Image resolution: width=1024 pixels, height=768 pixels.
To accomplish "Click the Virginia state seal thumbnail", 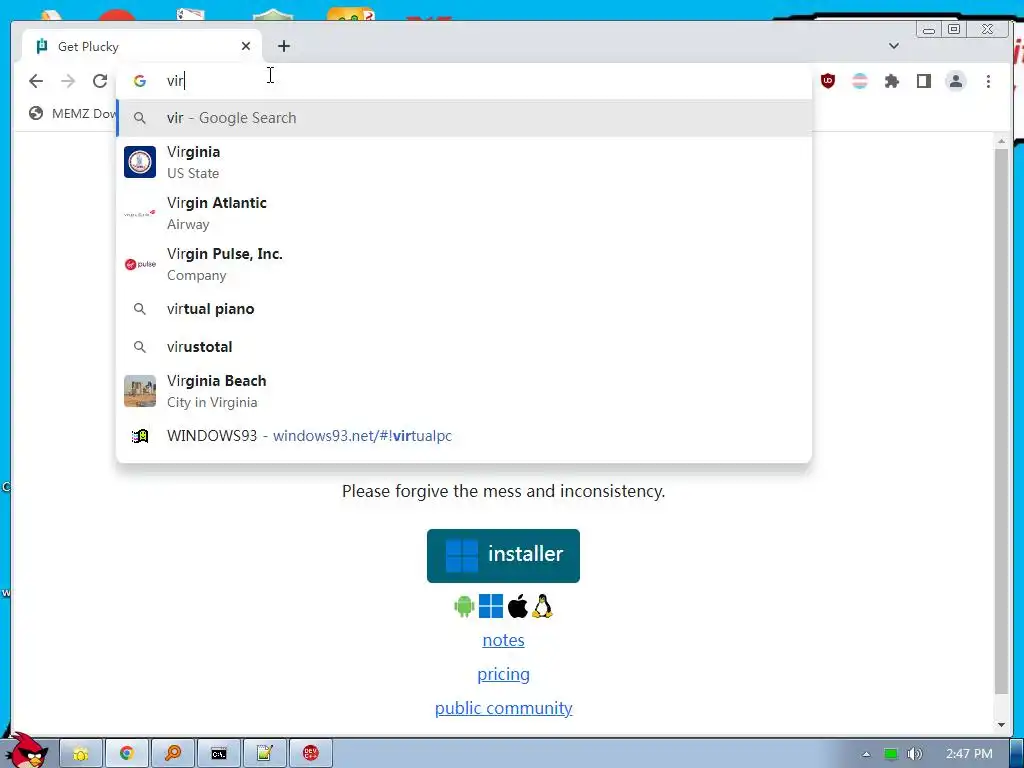I will (140, 162).
